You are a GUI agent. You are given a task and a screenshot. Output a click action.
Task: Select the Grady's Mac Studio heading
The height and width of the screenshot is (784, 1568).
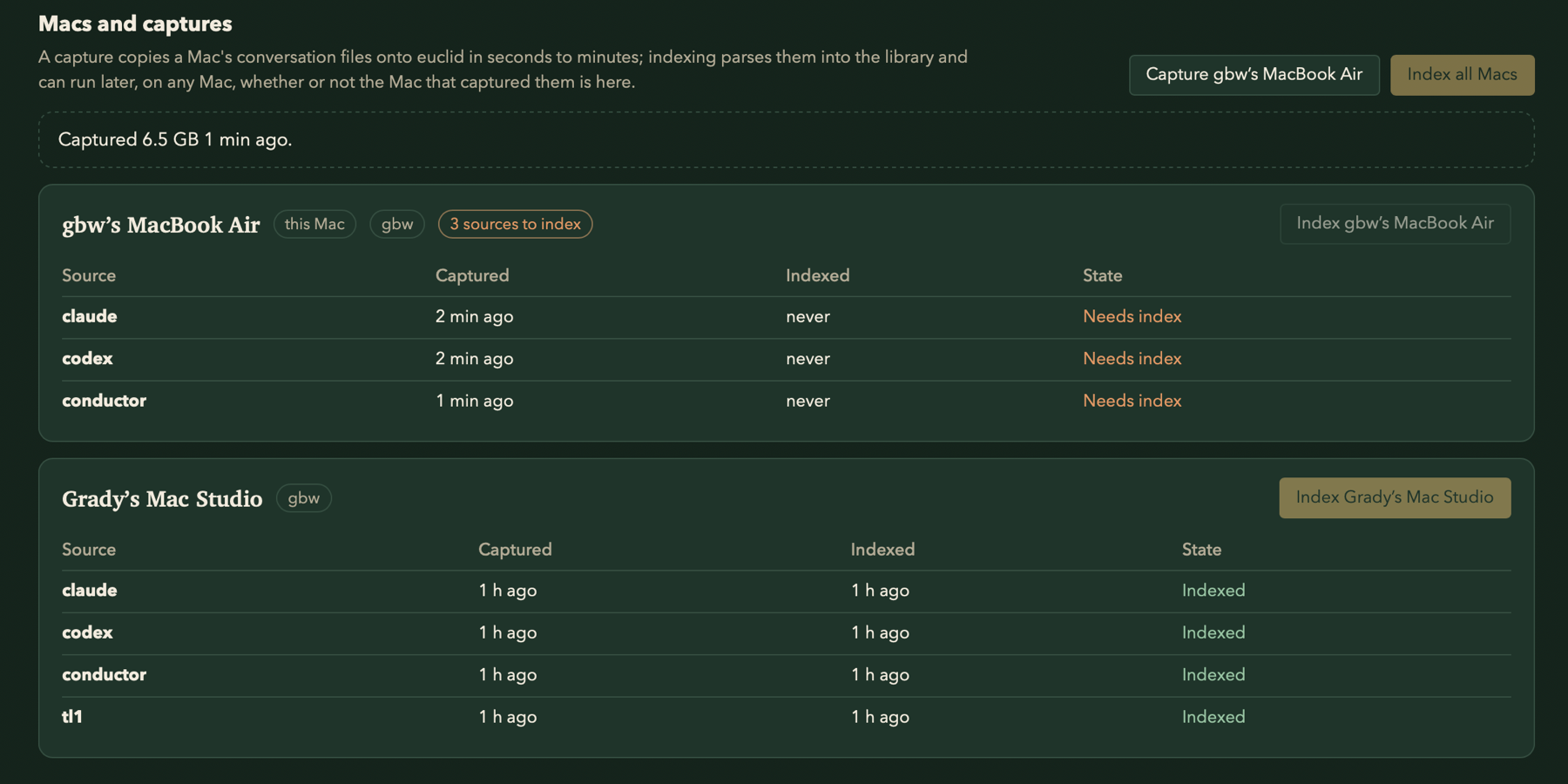(162, 499)
